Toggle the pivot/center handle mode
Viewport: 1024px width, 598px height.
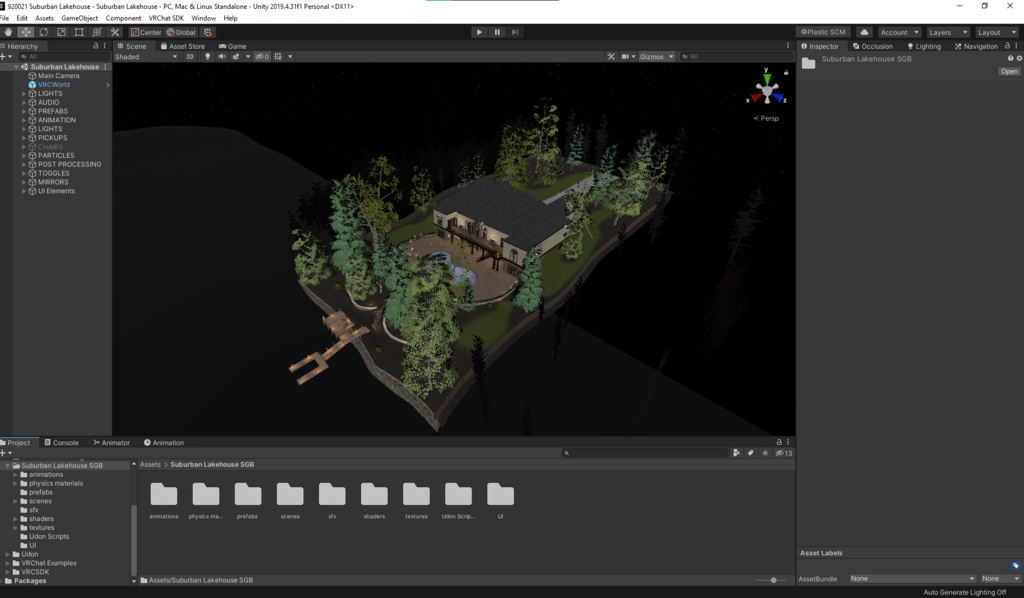coord(145,32)
